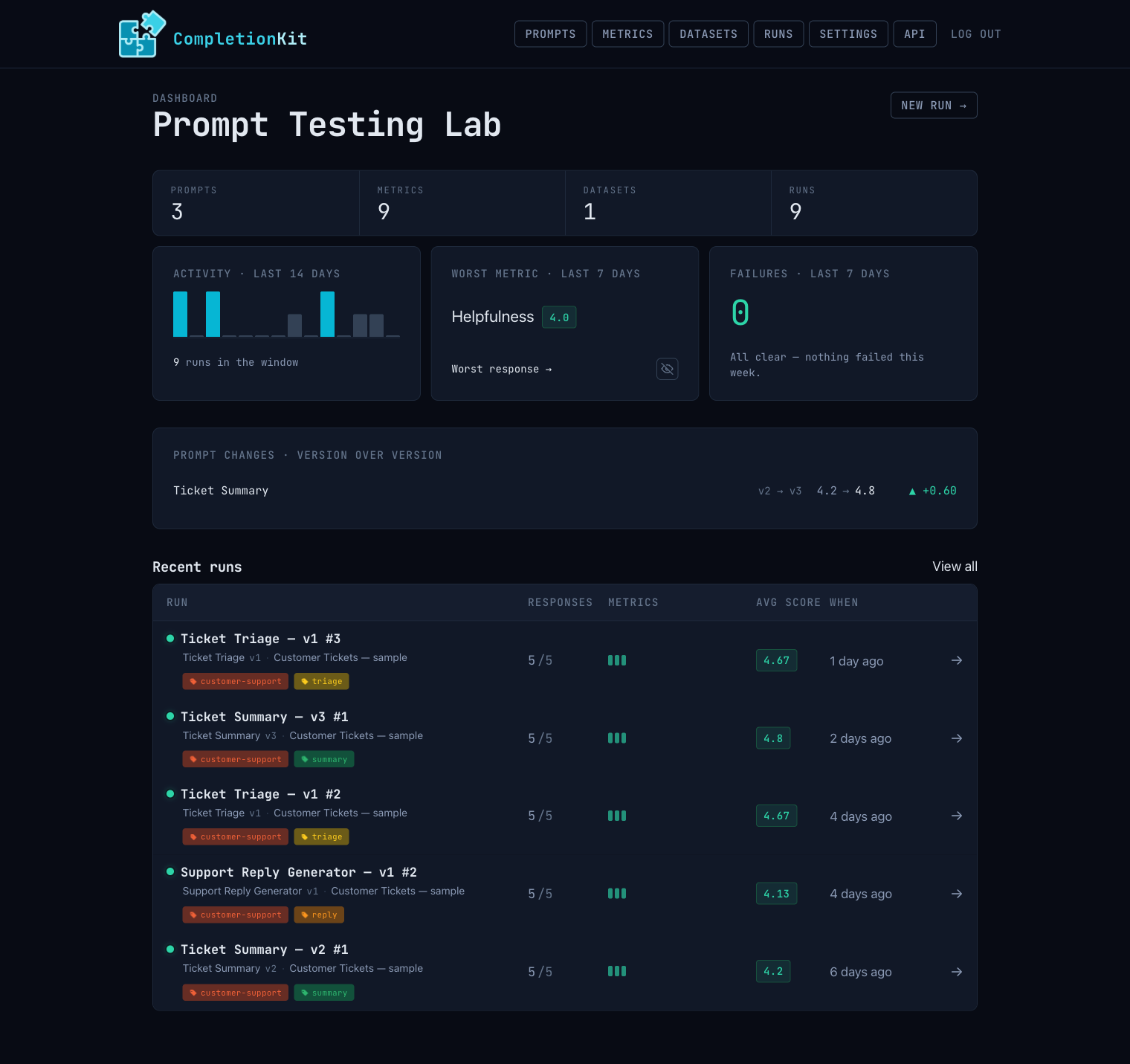Open arrow for Support Reply Generator v1 #2
Image resolution: width=1130 pixels, height=1064 pixels.
pyautogui.click(x=957, y=894)
